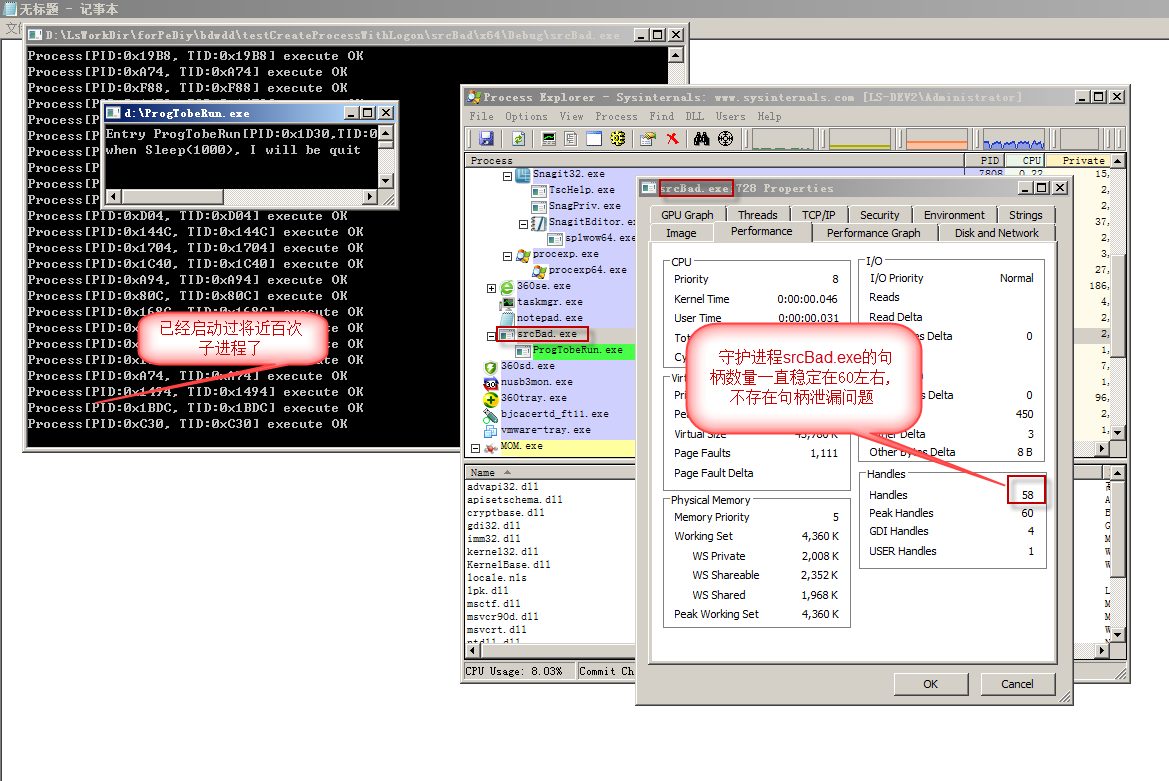Click the 360se.exe browser icon
This screenshot has height=781, width=1169.
(507, 287)
